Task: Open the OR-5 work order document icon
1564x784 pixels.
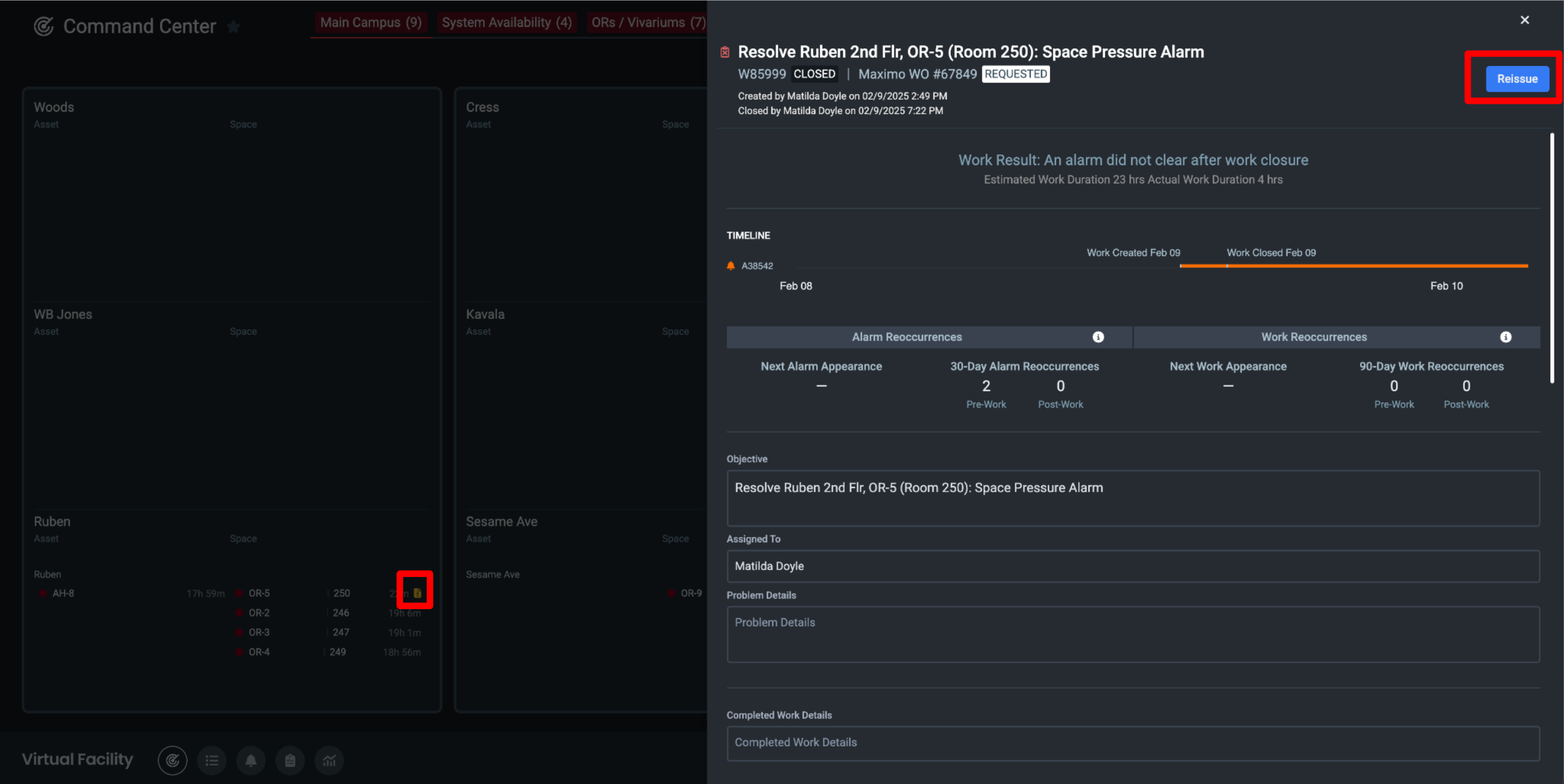Action: tap(417, 593)
